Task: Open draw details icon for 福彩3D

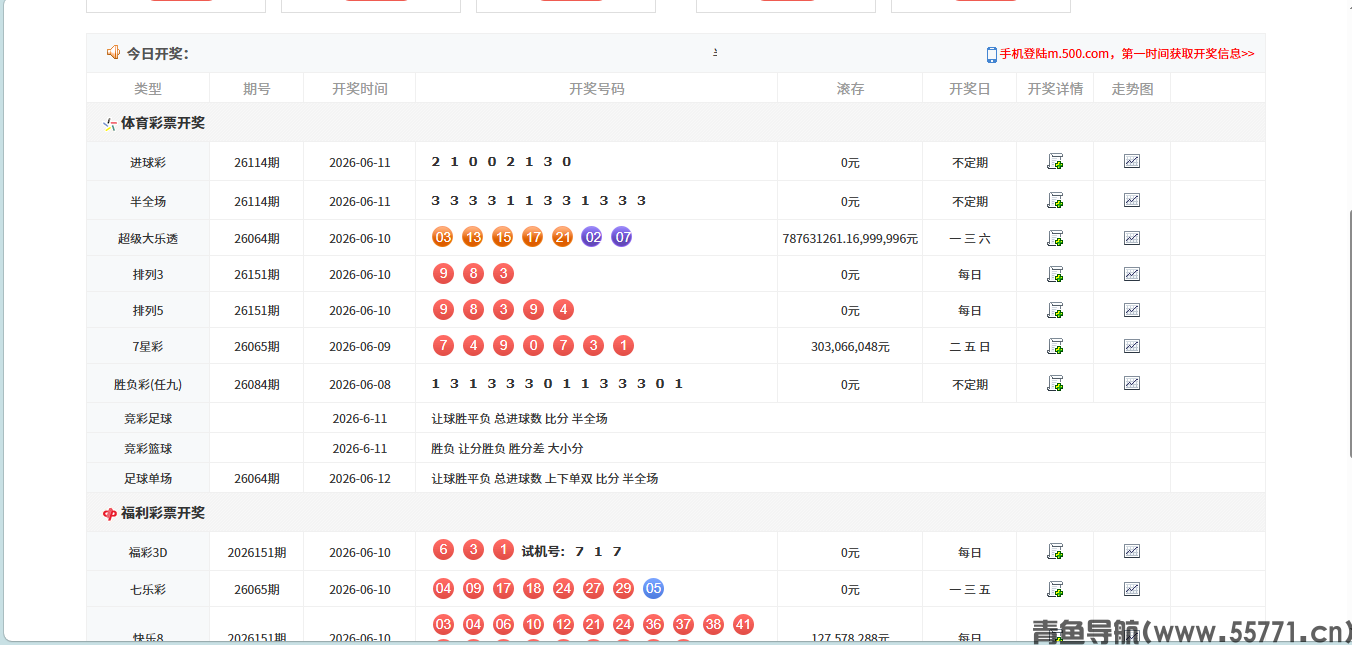Action: coord(1055,551)
